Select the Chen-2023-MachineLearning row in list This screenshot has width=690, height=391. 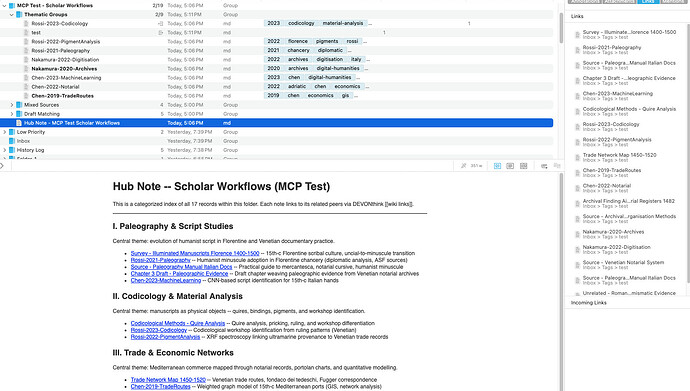(276, 77)
